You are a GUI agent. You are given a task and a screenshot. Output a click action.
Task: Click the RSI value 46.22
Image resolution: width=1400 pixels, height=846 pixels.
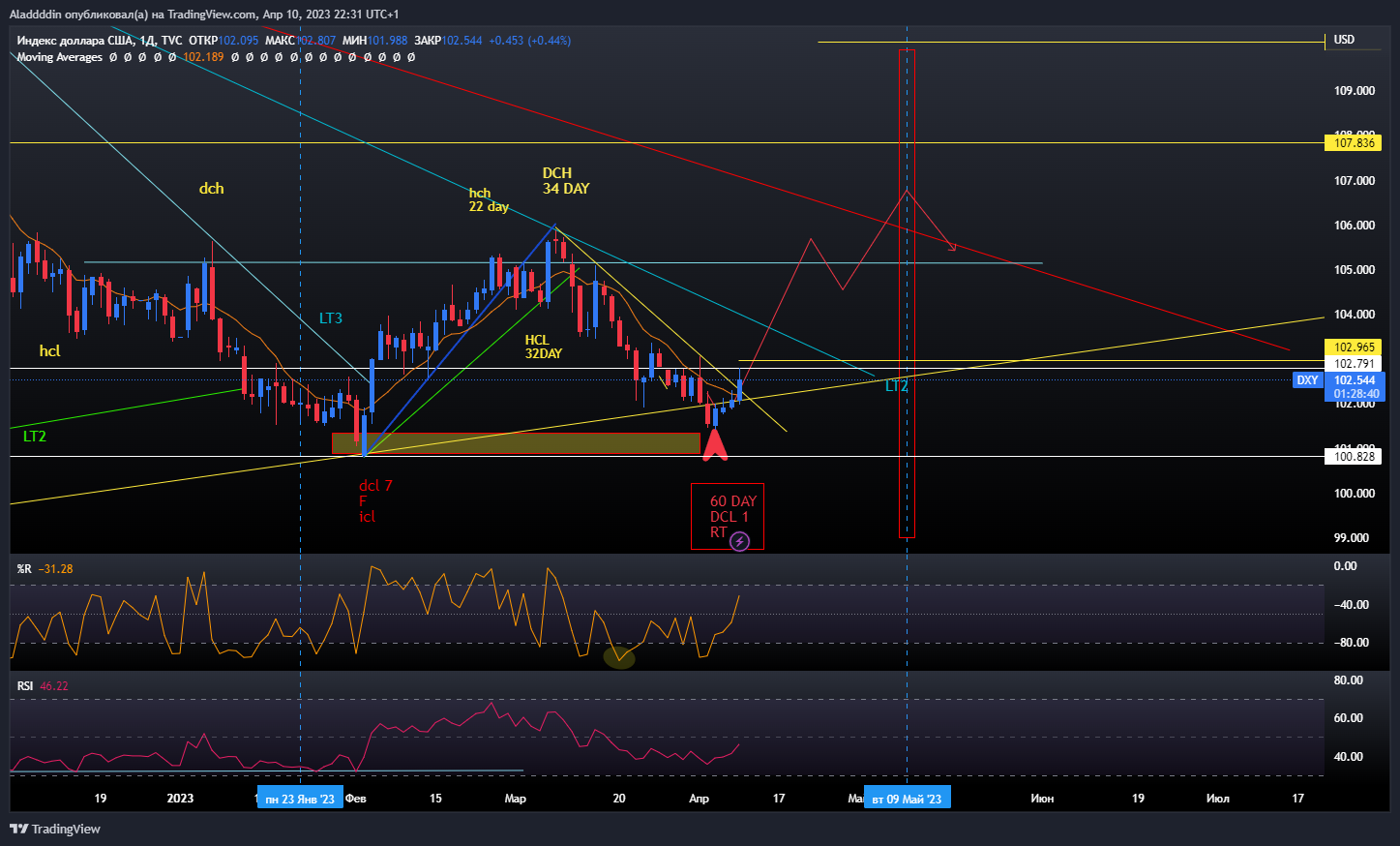tap(54, 686)
